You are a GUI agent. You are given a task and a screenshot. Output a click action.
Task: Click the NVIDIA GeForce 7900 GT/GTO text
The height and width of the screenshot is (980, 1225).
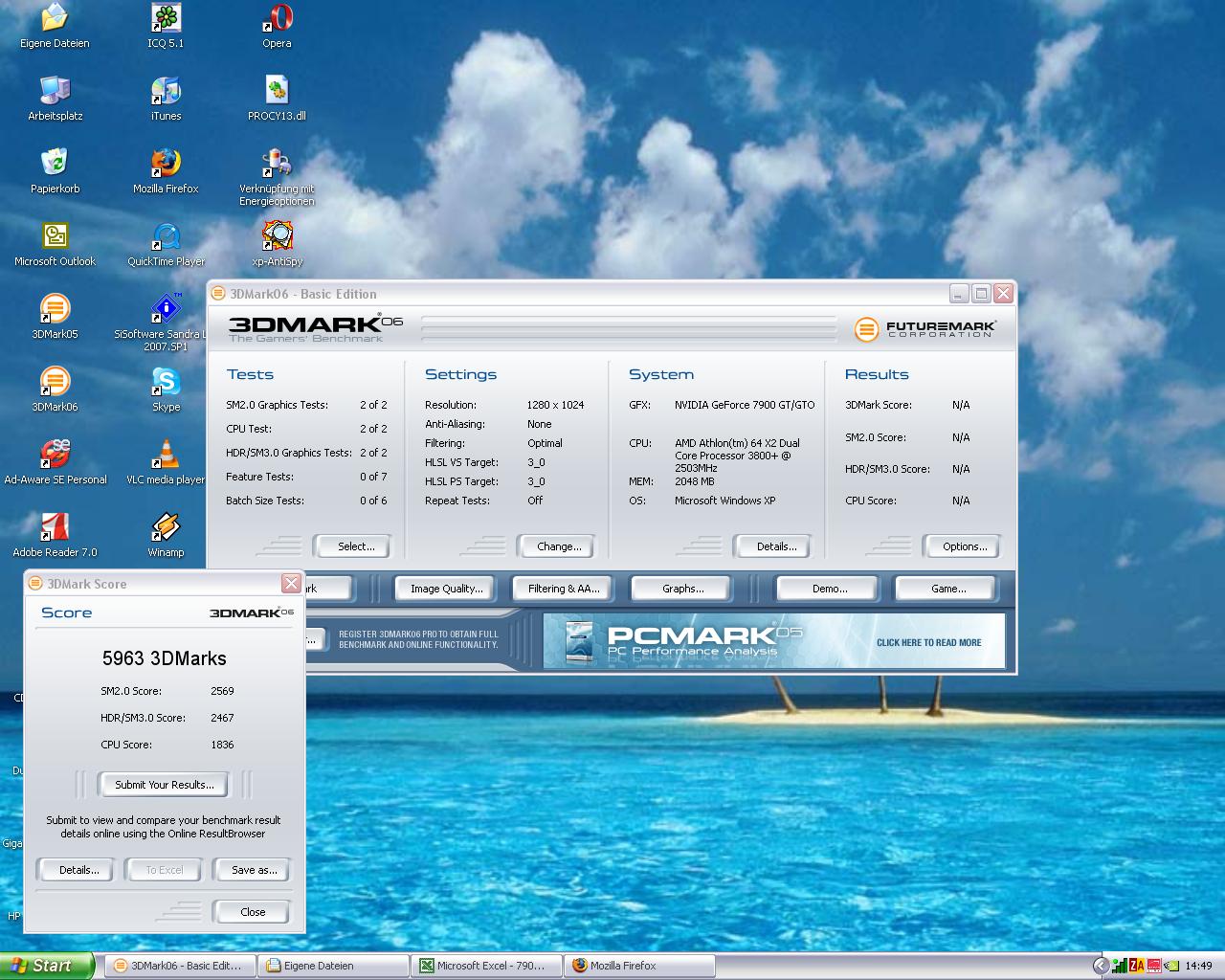click(x=745, y=405)
